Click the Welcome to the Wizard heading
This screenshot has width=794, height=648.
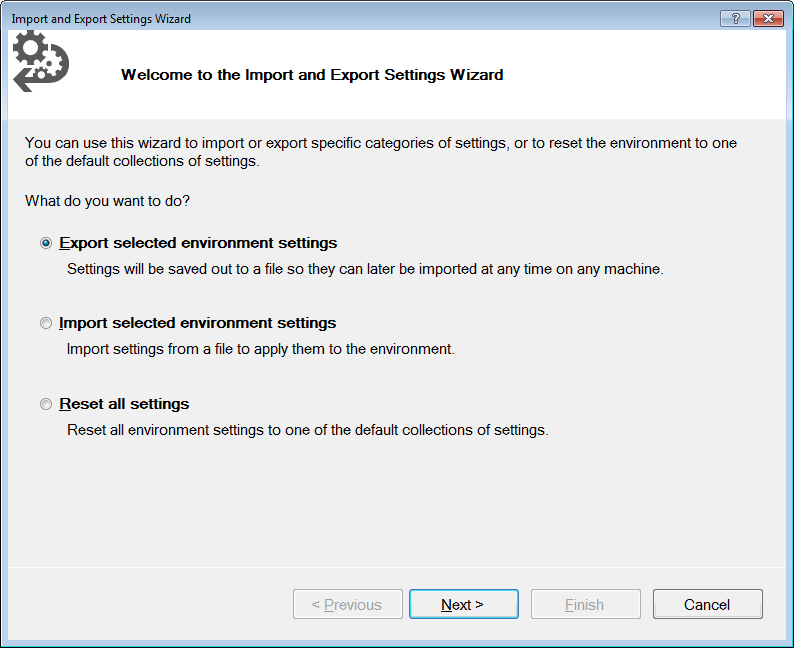point(312,74)
